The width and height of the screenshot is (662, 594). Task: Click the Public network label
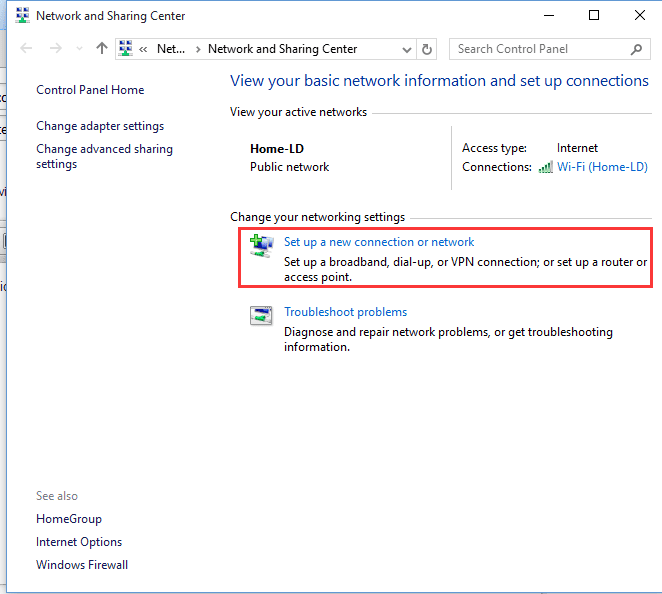pyautogui.click(x=290, y=167)
